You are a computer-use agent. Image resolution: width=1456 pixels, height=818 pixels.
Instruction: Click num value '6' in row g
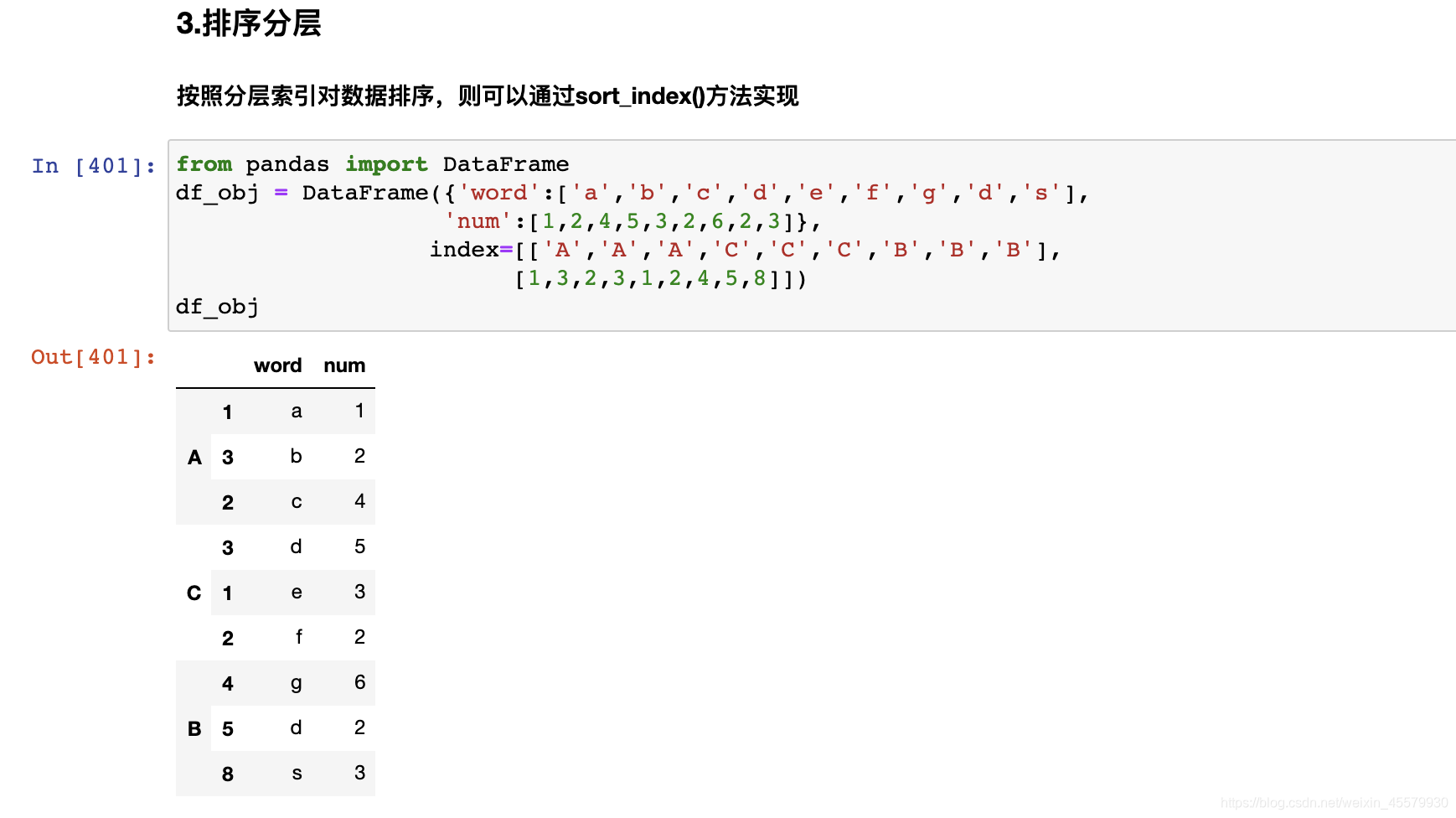point(360,682)
